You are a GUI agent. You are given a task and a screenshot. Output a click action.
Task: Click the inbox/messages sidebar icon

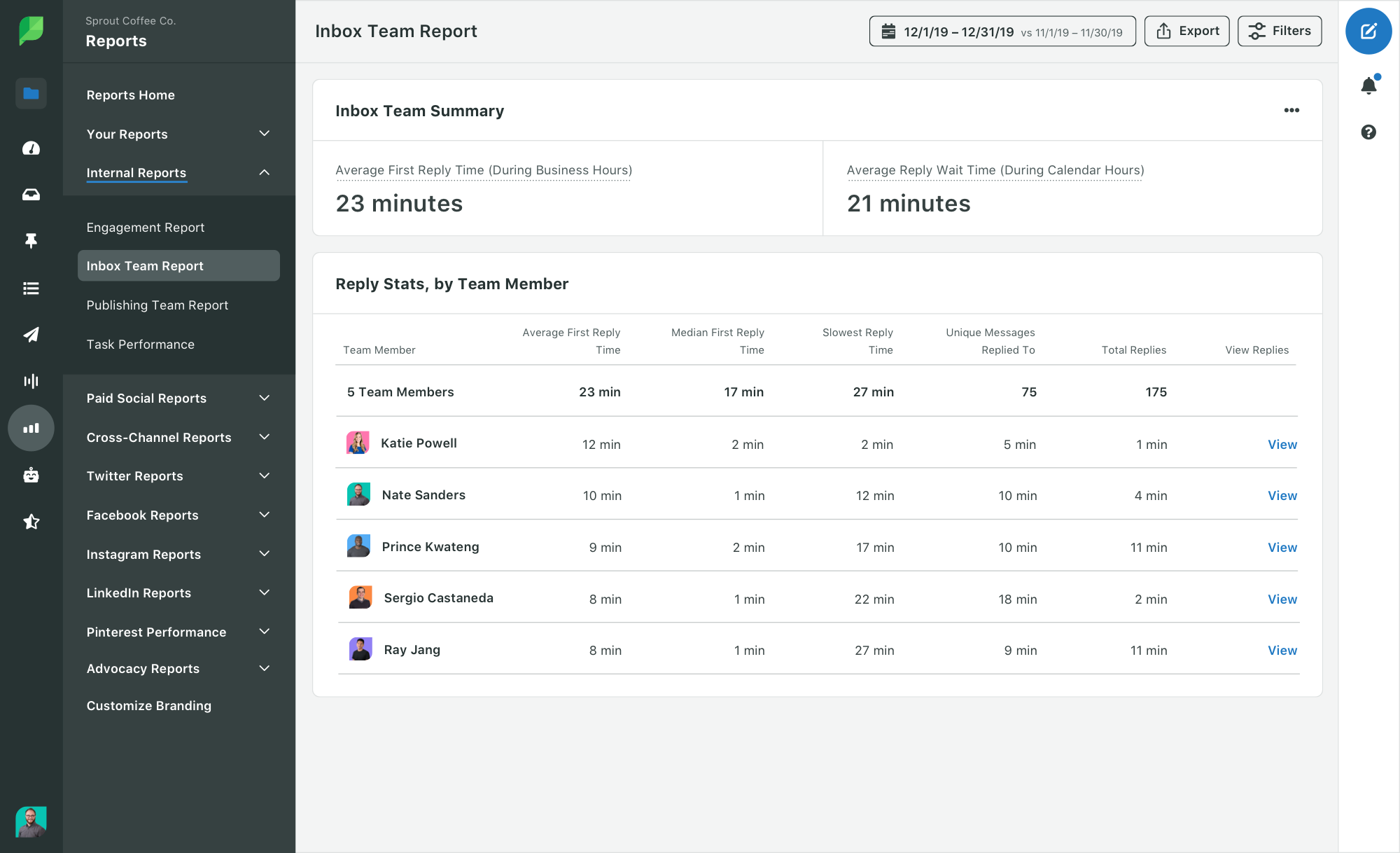point(31,195)
